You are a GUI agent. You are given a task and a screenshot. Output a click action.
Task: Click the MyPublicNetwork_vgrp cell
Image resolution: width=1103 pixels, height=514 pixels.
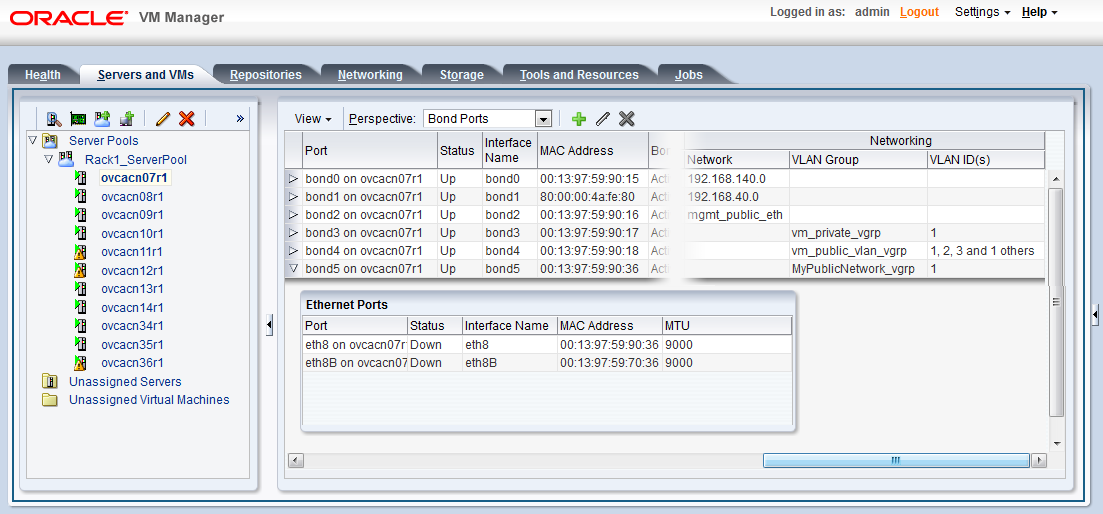(857, 269)
